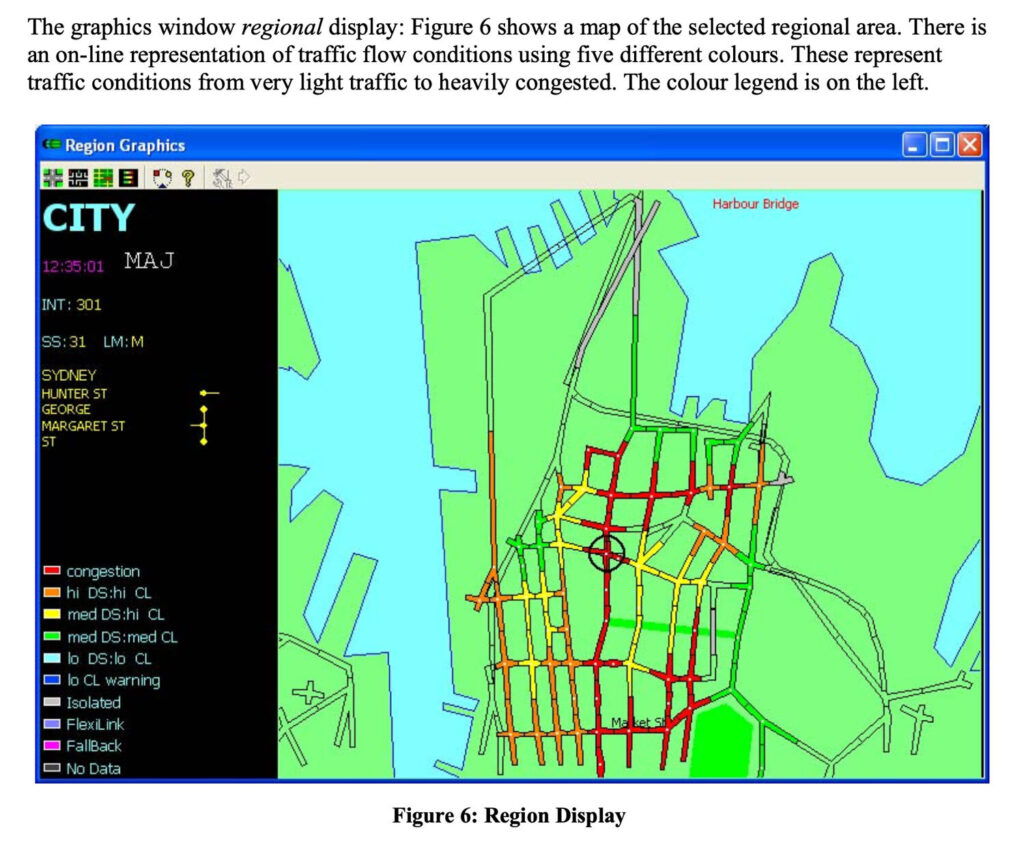Click the blue lo CL warning swatch
1024x845 pixels.
tap(52, 680)
